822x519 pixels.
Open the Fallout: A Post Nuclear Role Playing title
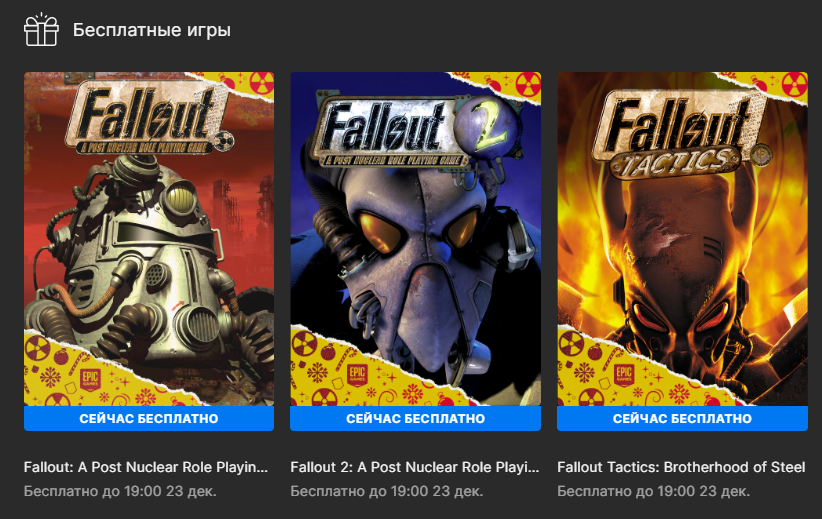(146, 467)
